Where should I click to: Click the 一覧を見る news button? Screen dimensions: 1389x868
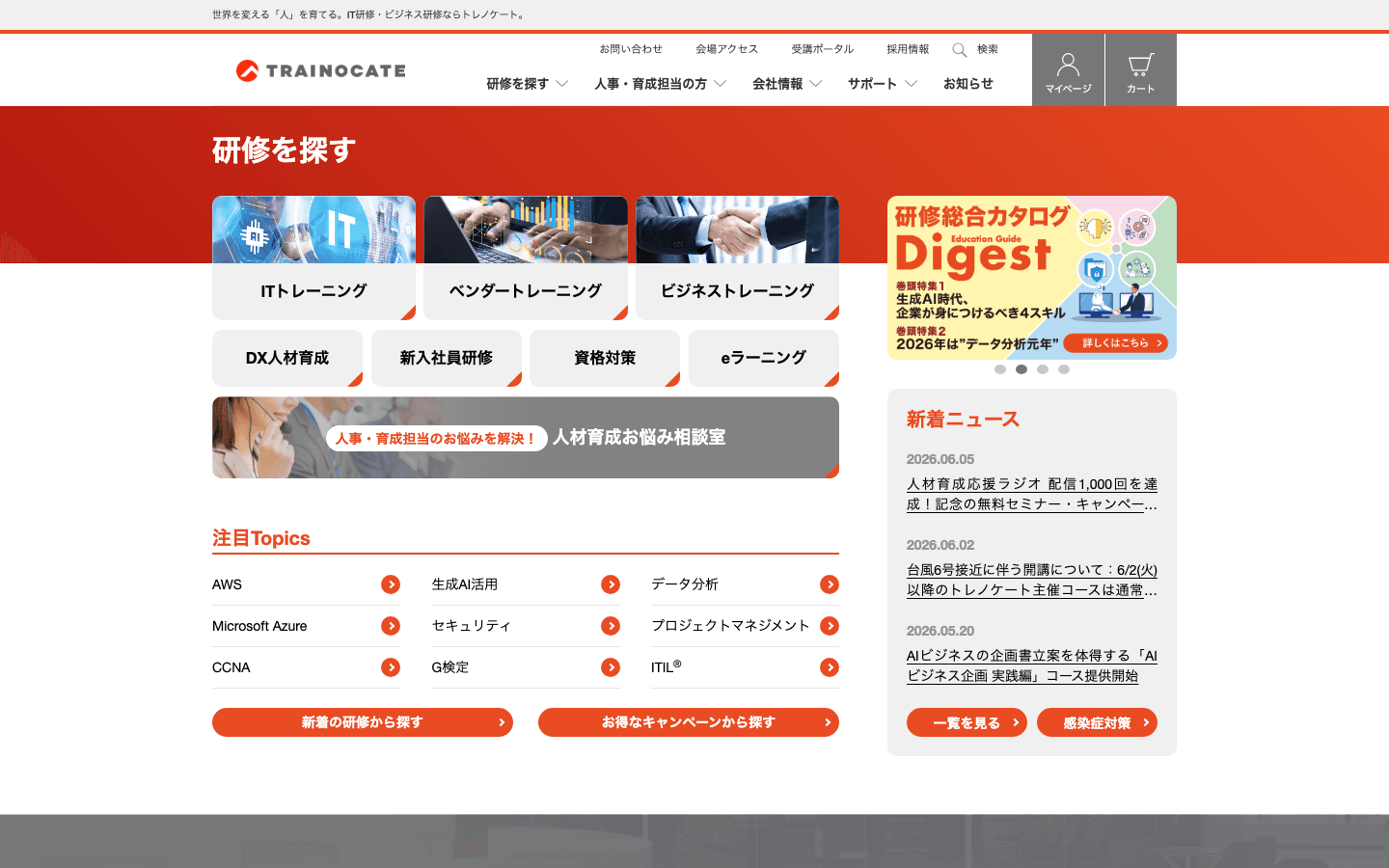coord(967,722)
